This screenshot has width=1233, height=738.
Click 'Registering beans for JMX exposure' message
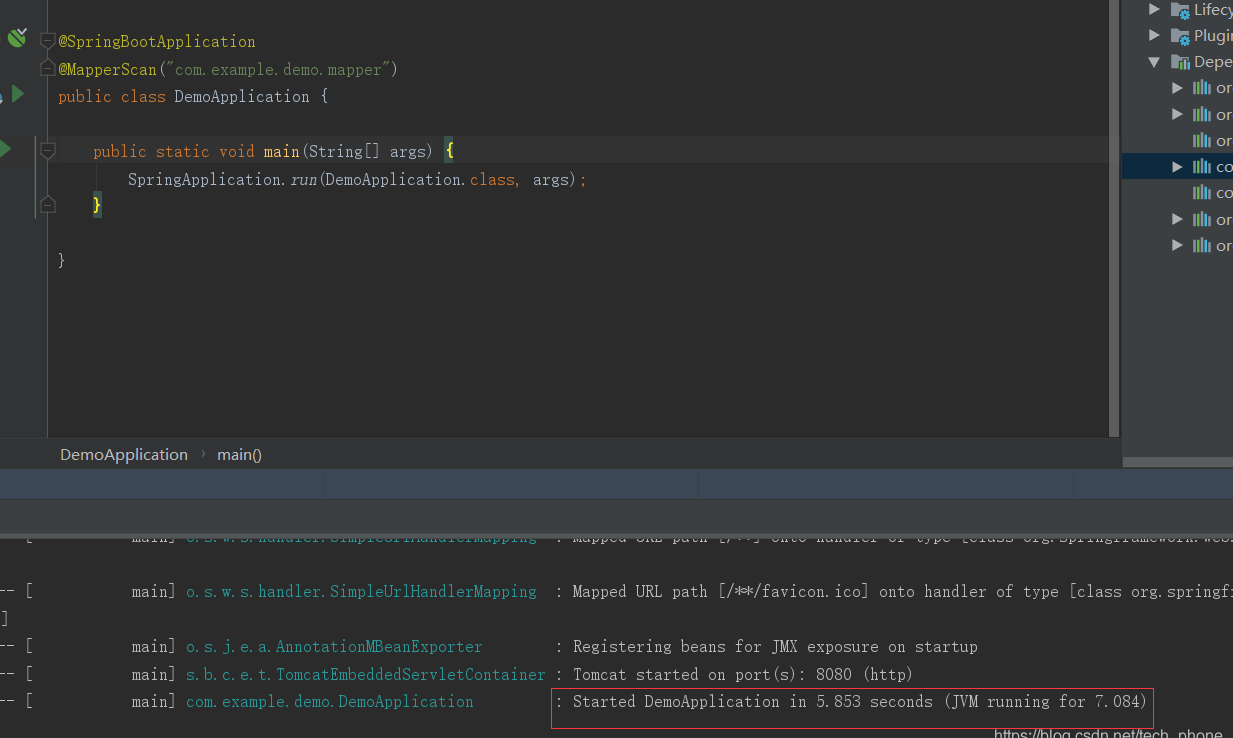tap(775, 647)
